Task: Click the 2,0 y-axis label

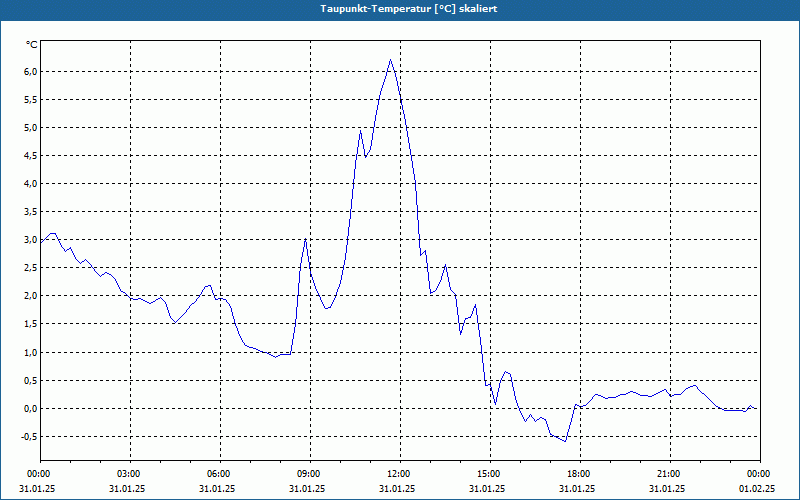Action: coord(31,296)
